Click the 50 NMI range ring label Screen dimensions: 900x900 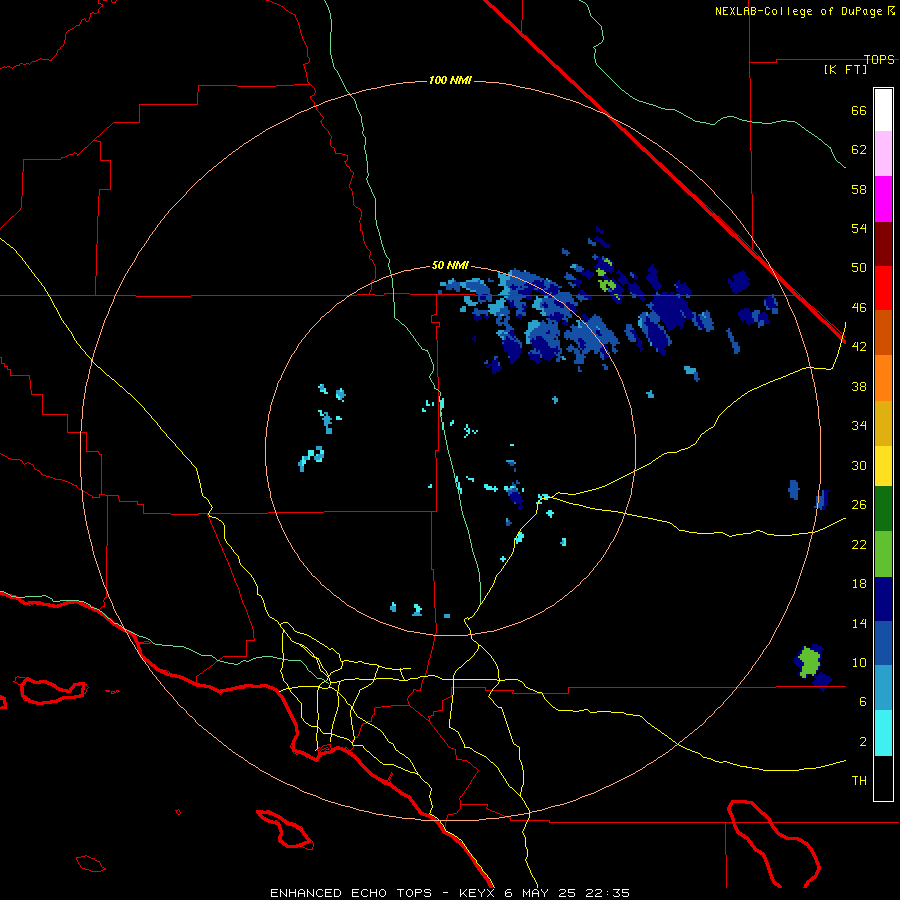450,265
